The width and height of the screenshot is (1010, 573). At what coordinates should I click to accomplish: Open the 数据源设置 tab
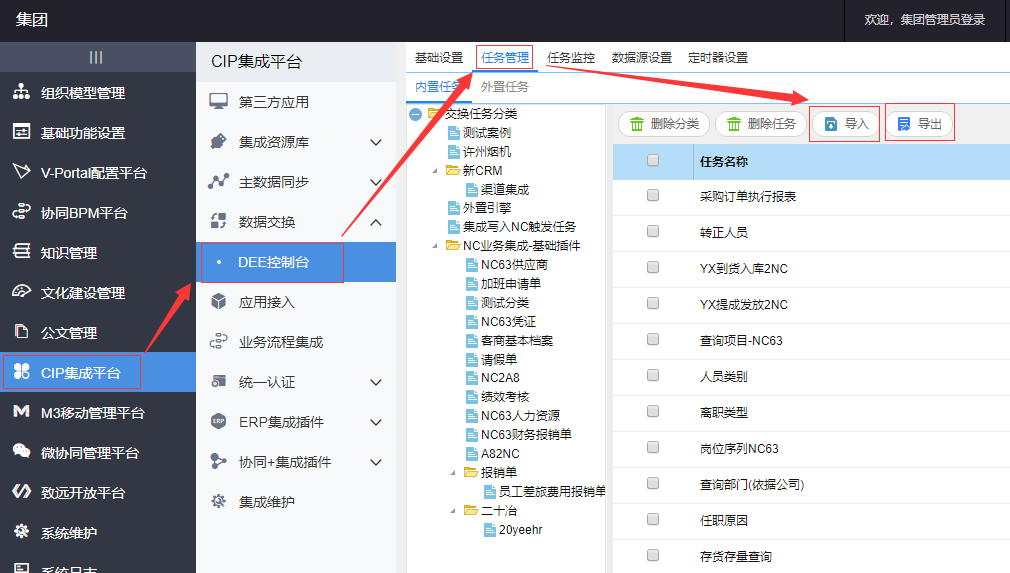point(642,58)
